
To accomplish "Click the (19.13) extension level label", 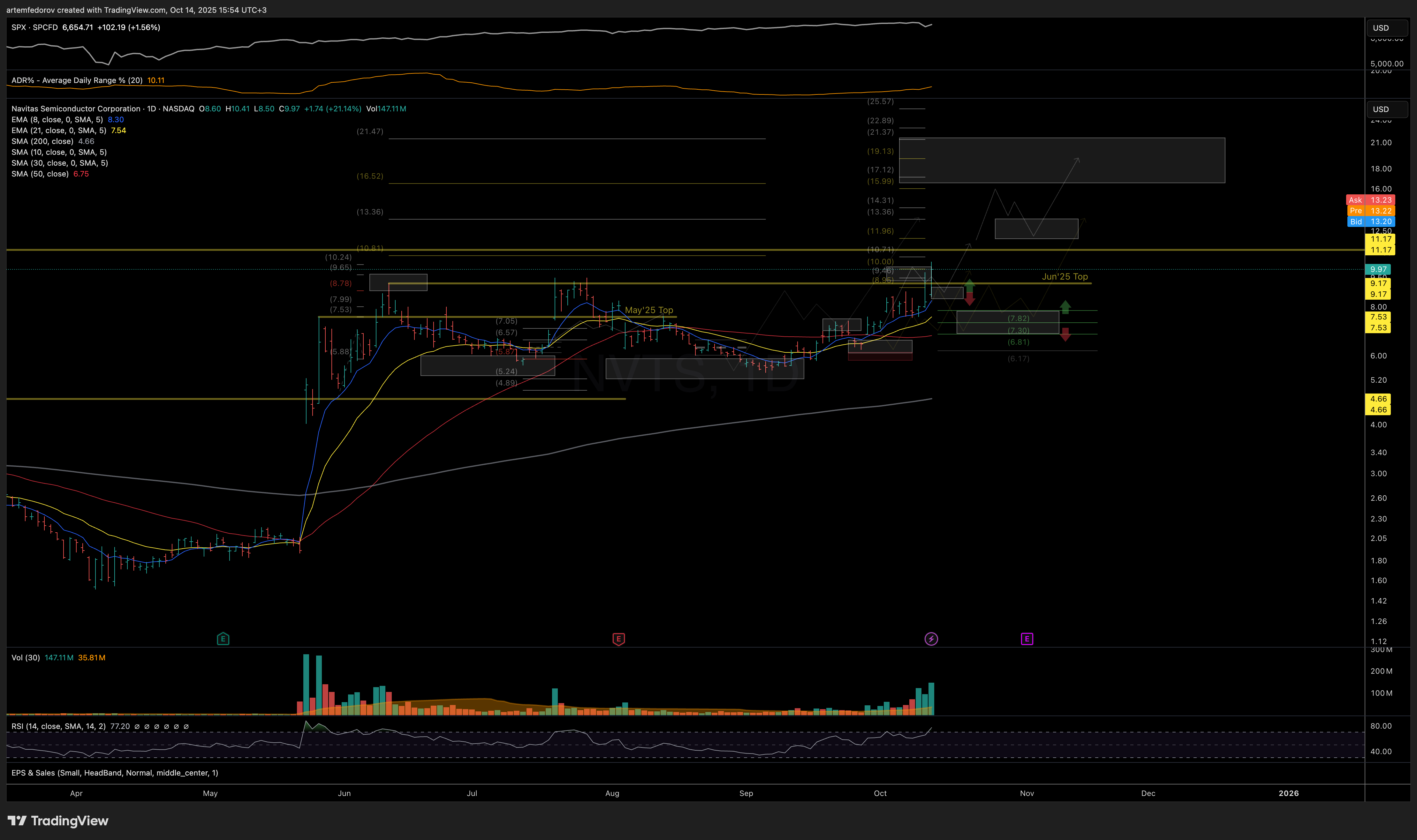I will [x=880, y=151].
